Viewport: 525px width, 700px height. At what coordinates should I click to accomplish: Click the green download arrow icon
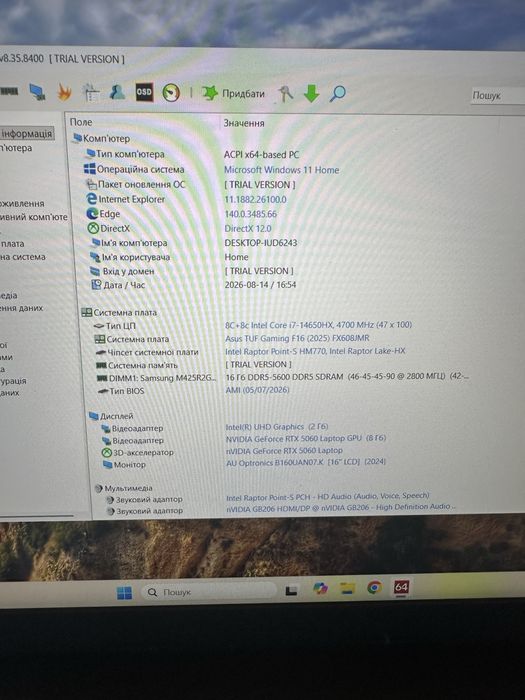click(311, 94)
